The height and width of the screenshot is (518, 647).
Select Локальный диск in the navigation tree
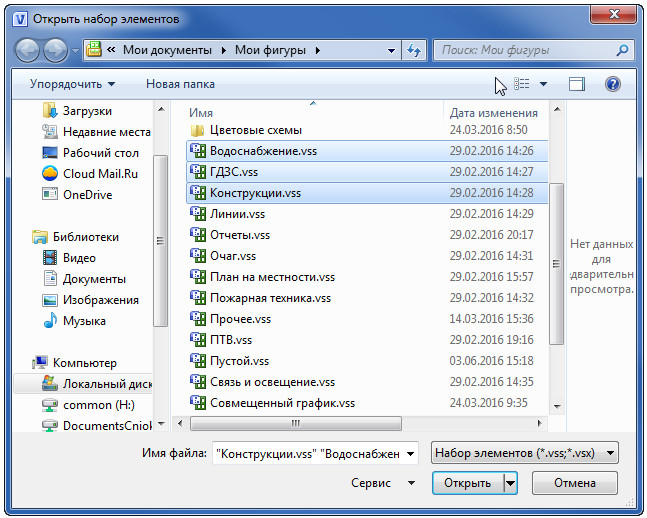tap(83, 384)
